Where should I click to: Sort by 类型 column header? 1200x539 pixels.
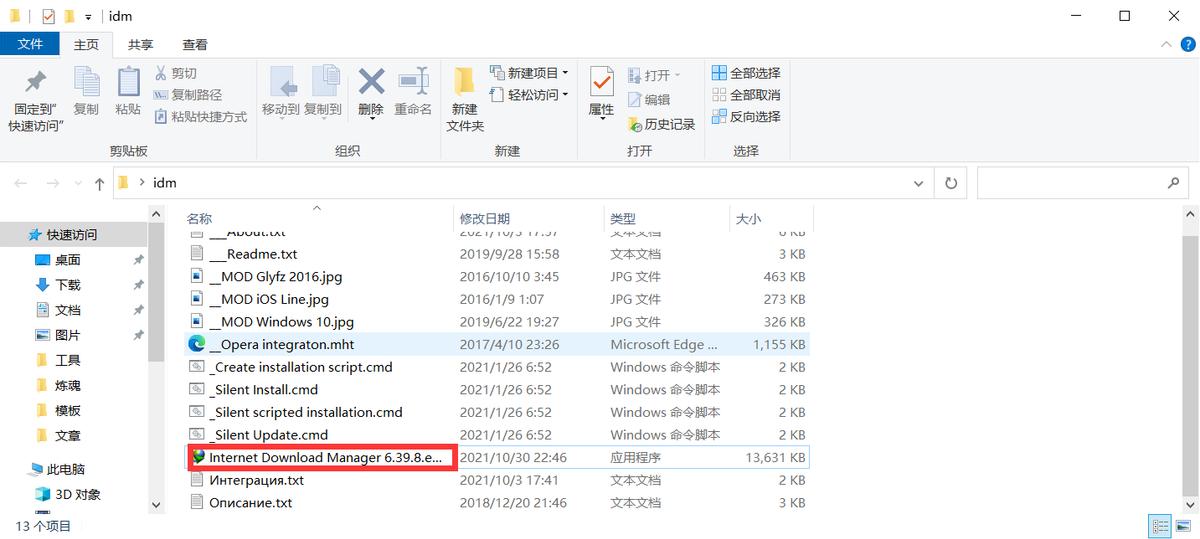pos(623,218)
